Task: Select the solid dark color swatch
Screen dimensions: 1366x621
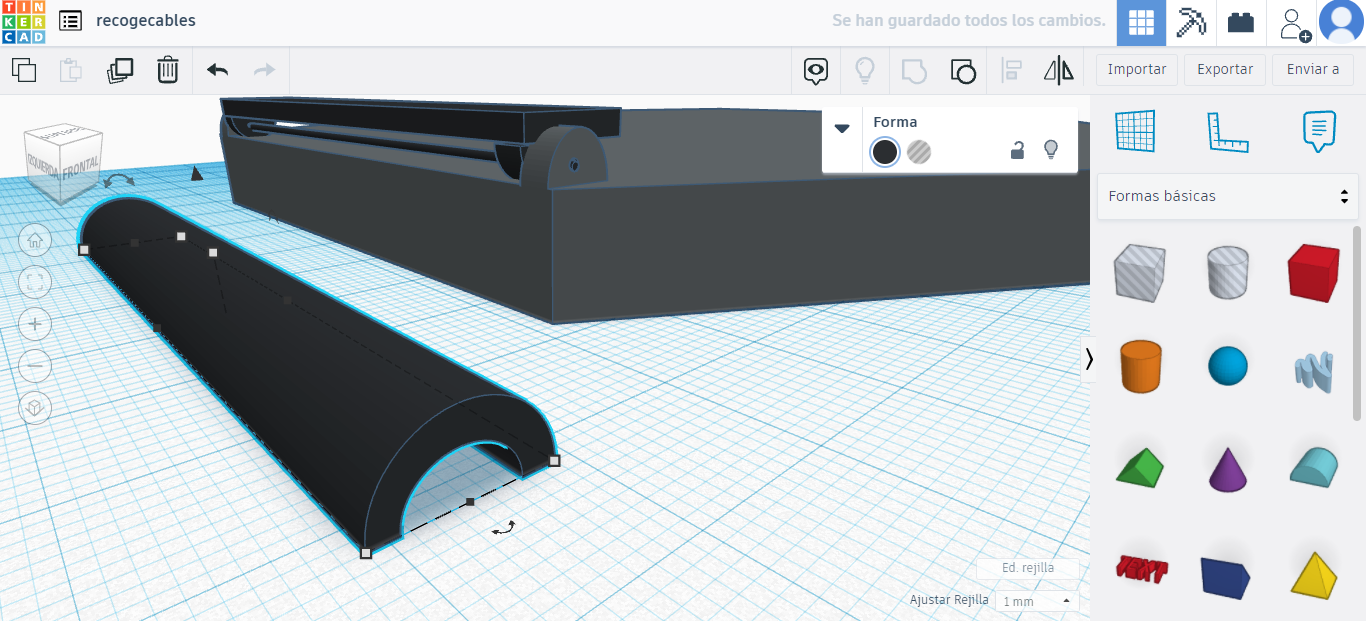Action: coord(885,151)
